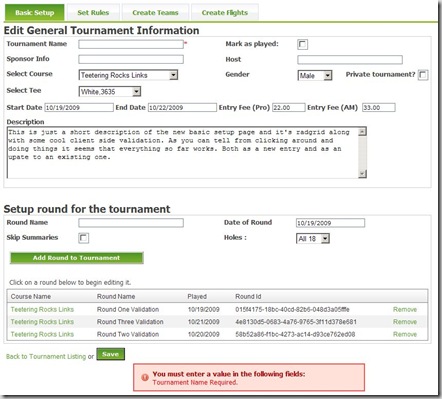Viewport: 442px width, 399px height.
Task: Open Teetering Rocks Links for Round One
Action: 42,309
